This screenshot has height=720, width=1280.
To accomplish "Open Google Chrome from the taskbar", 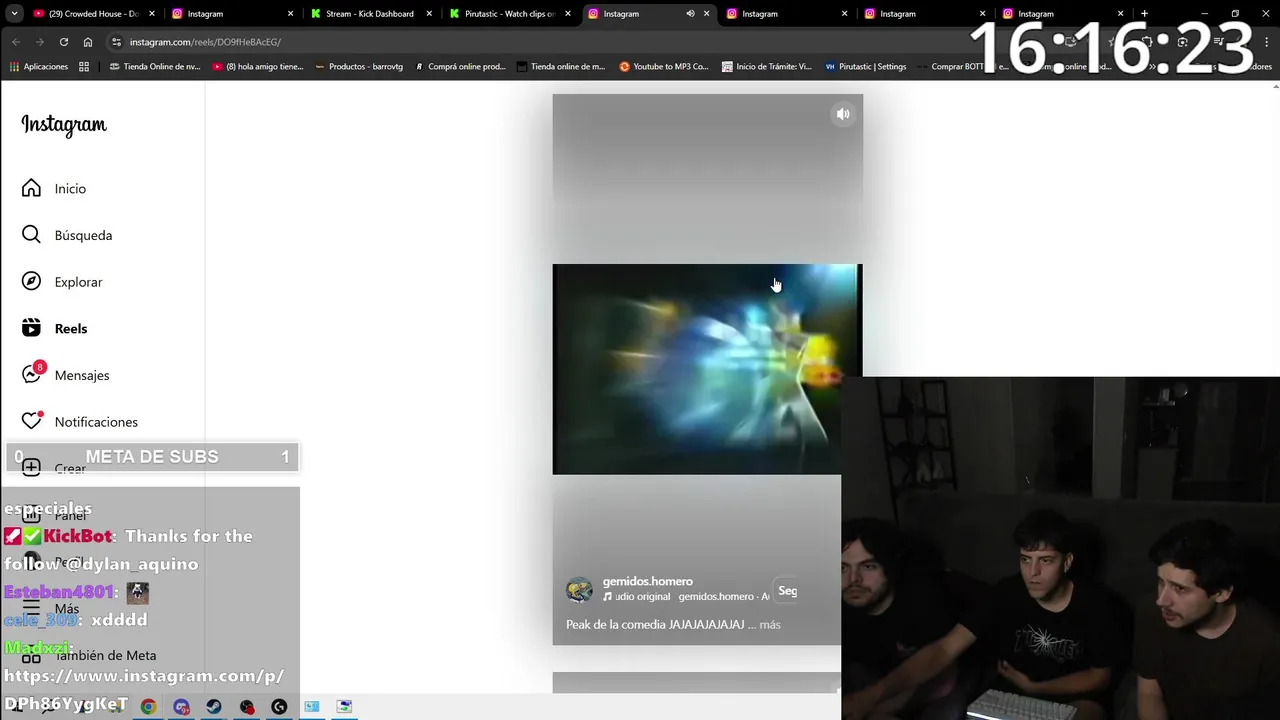I will point(148,707).
